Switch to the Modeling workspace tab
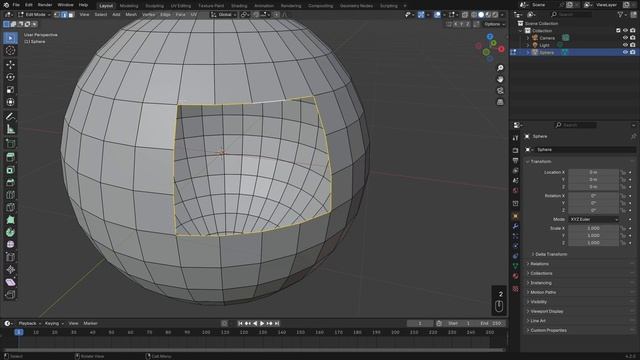640x360 pixels. [x=129, y=6]
